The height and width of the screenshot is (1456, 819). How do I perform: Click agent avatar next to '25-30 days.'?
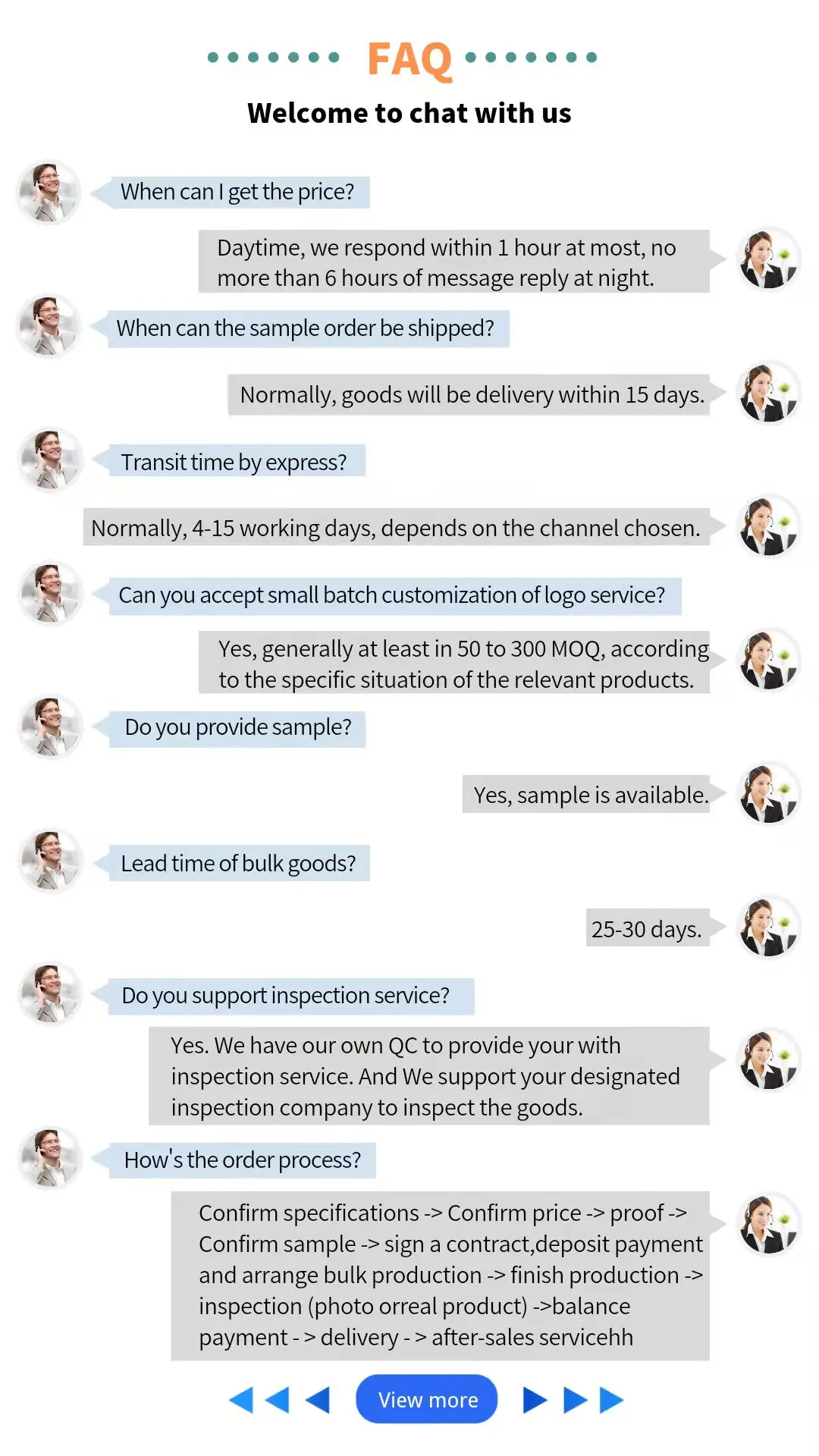(768, 927)
